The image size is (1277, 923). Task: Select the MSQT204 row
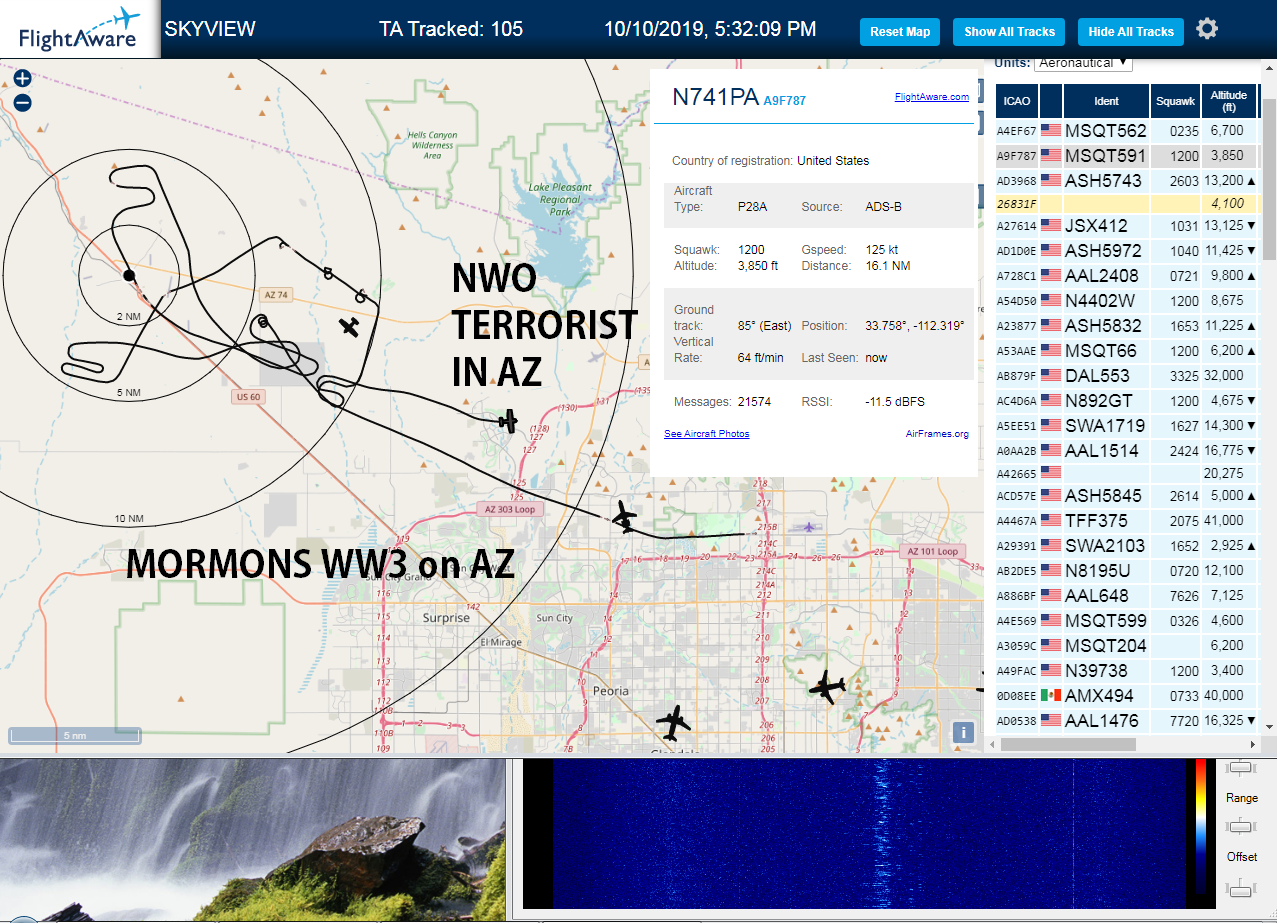1127,645
